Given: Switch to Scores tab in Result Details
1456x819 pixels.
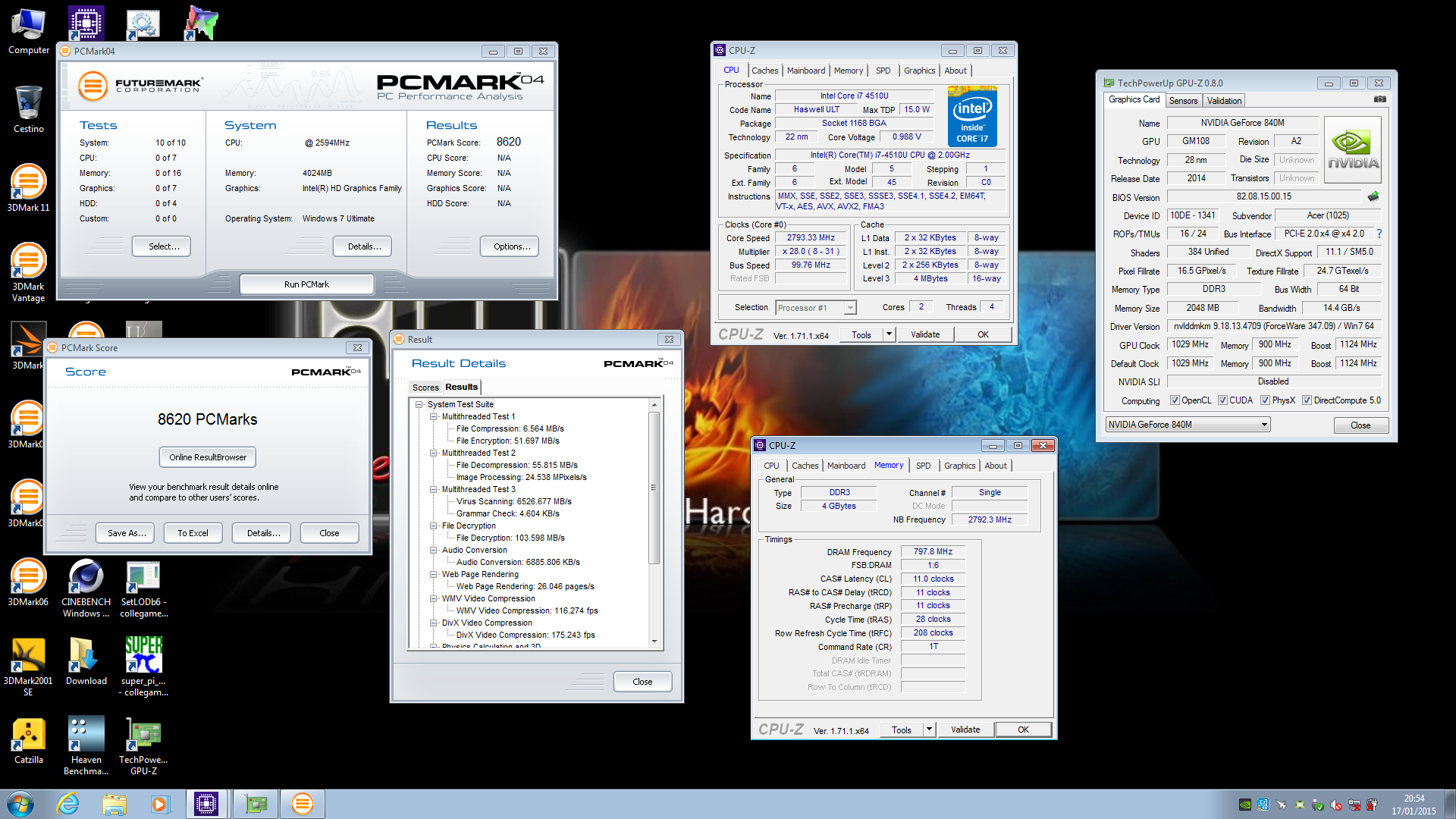Looking at the screenshot, I should [x=425, y=388].
